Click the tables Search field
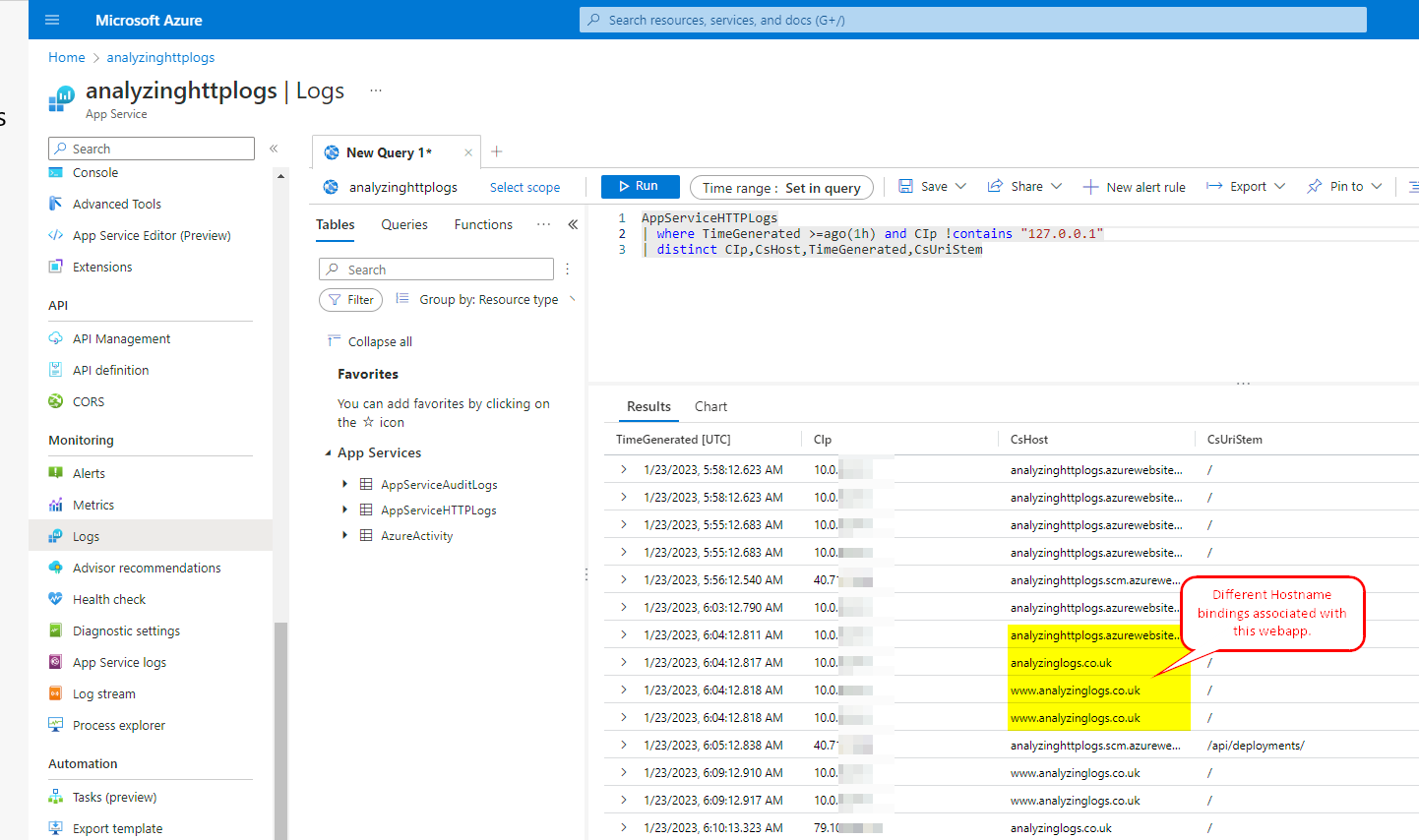Viewport: 1419px width, 840px height. click(x=436, y=270)
